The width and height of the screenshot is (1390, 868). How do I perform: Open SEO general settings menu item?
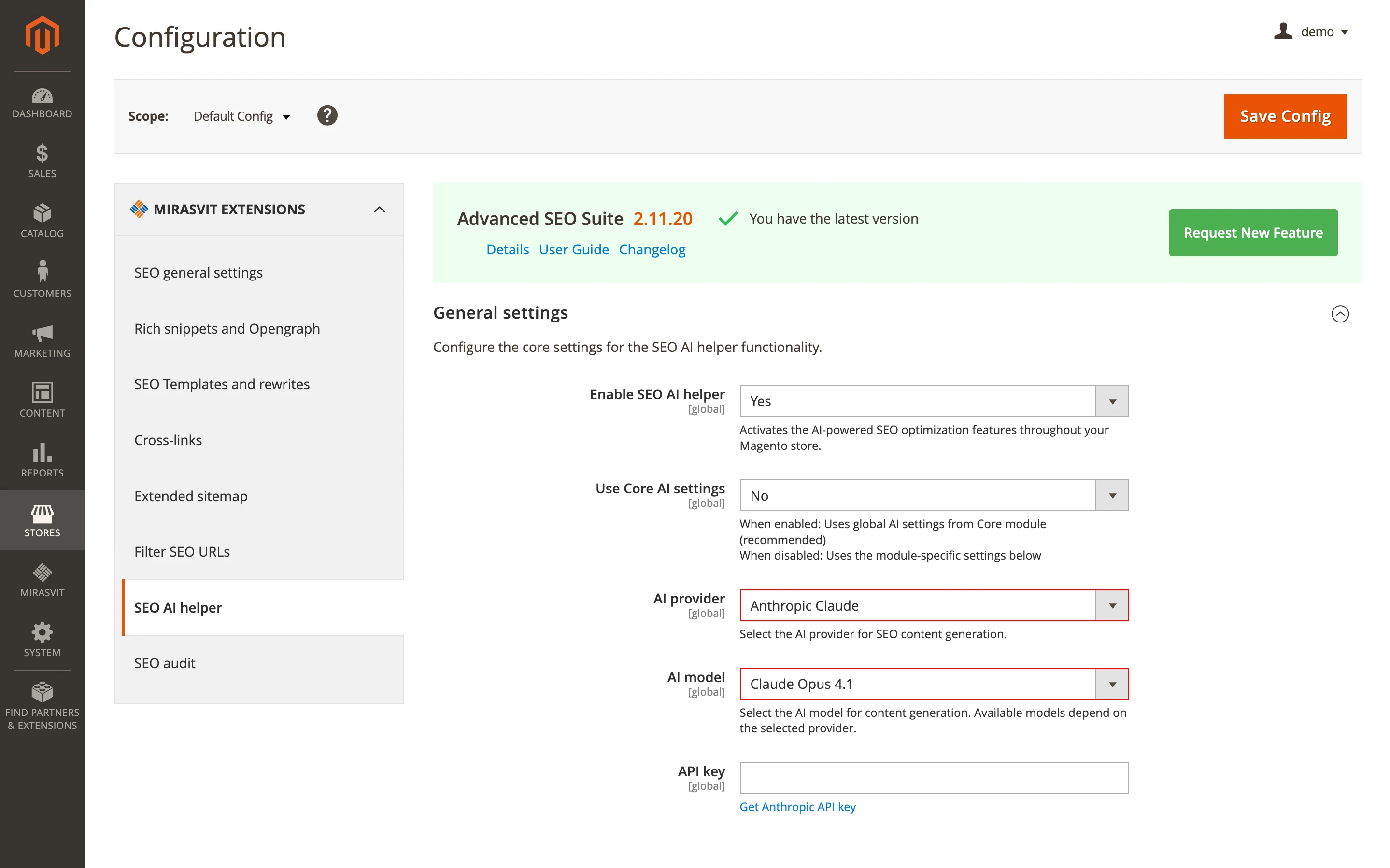click(198, 273)
